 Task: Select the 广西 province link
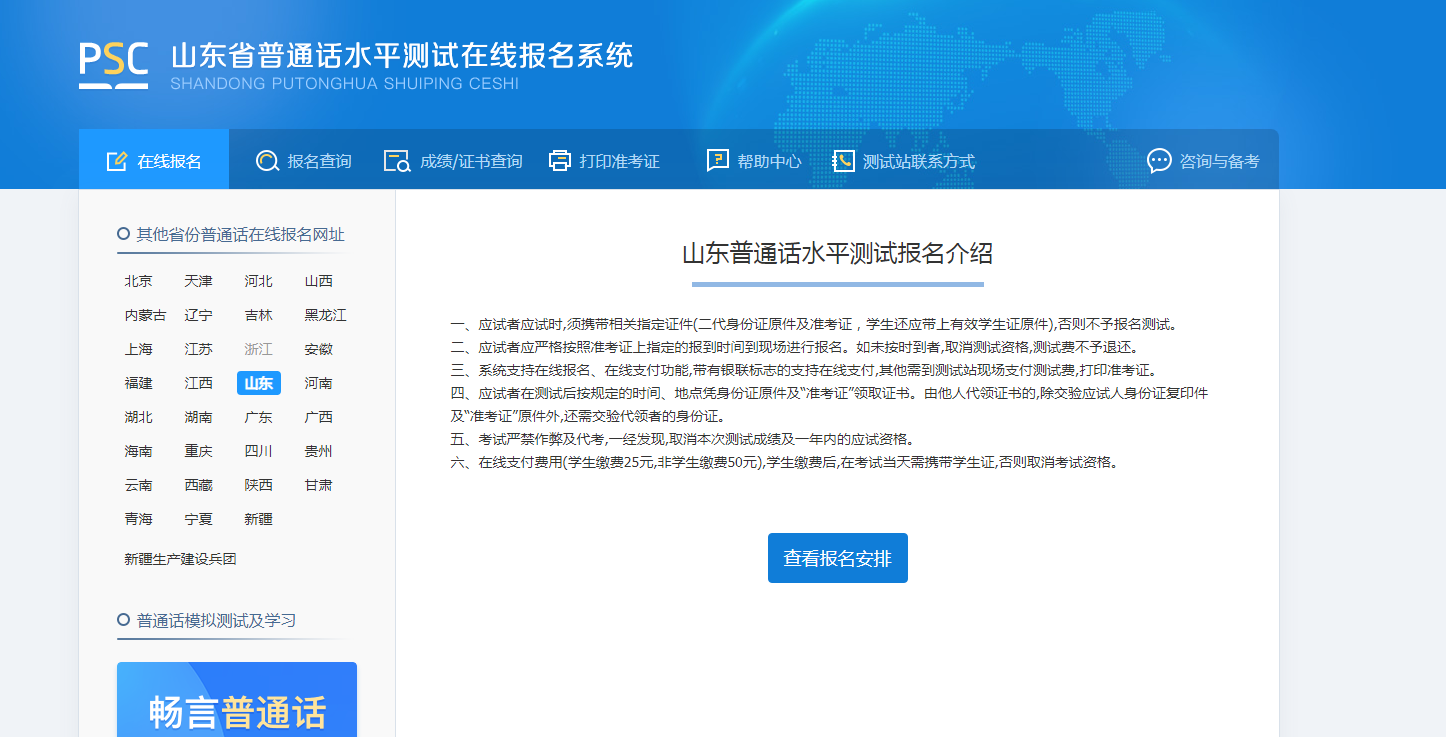319,417
